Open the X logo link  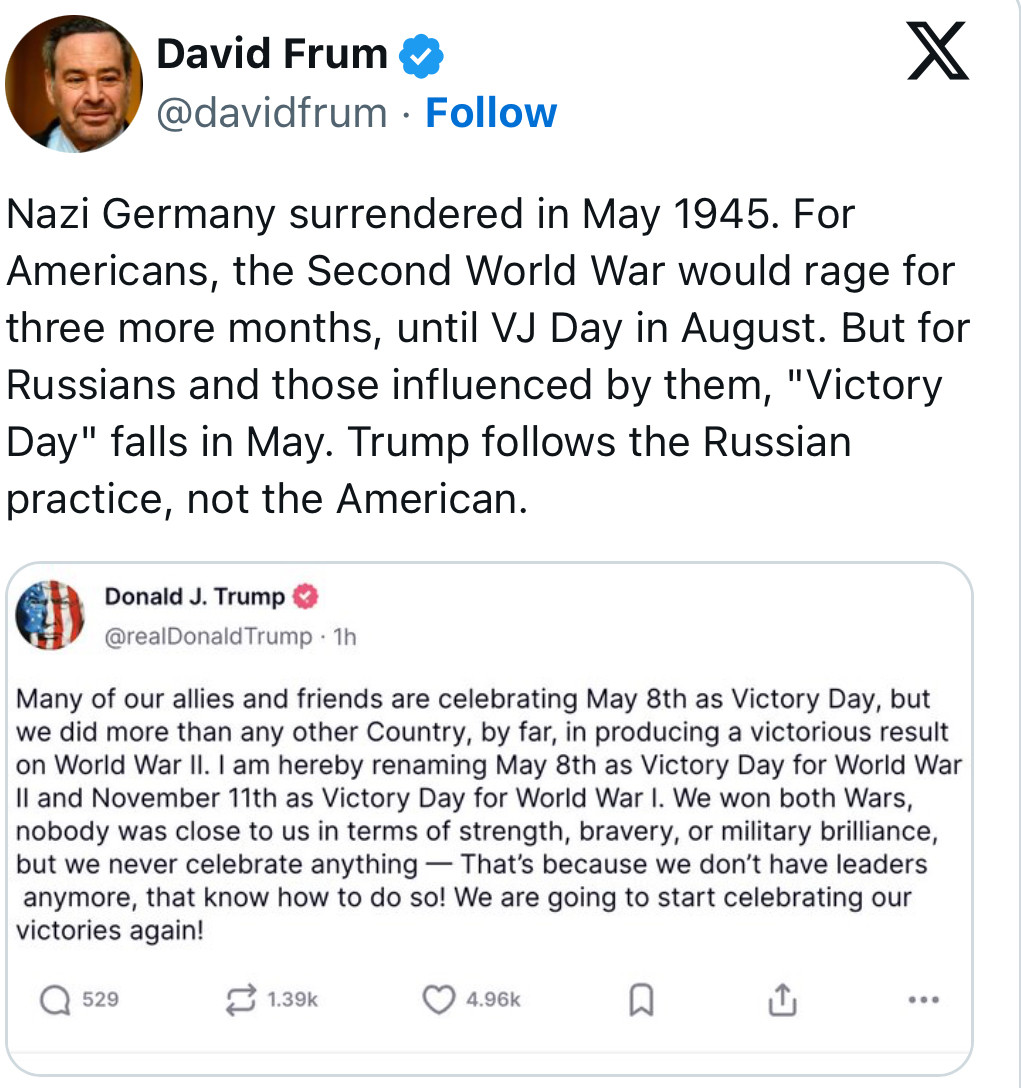938,51
